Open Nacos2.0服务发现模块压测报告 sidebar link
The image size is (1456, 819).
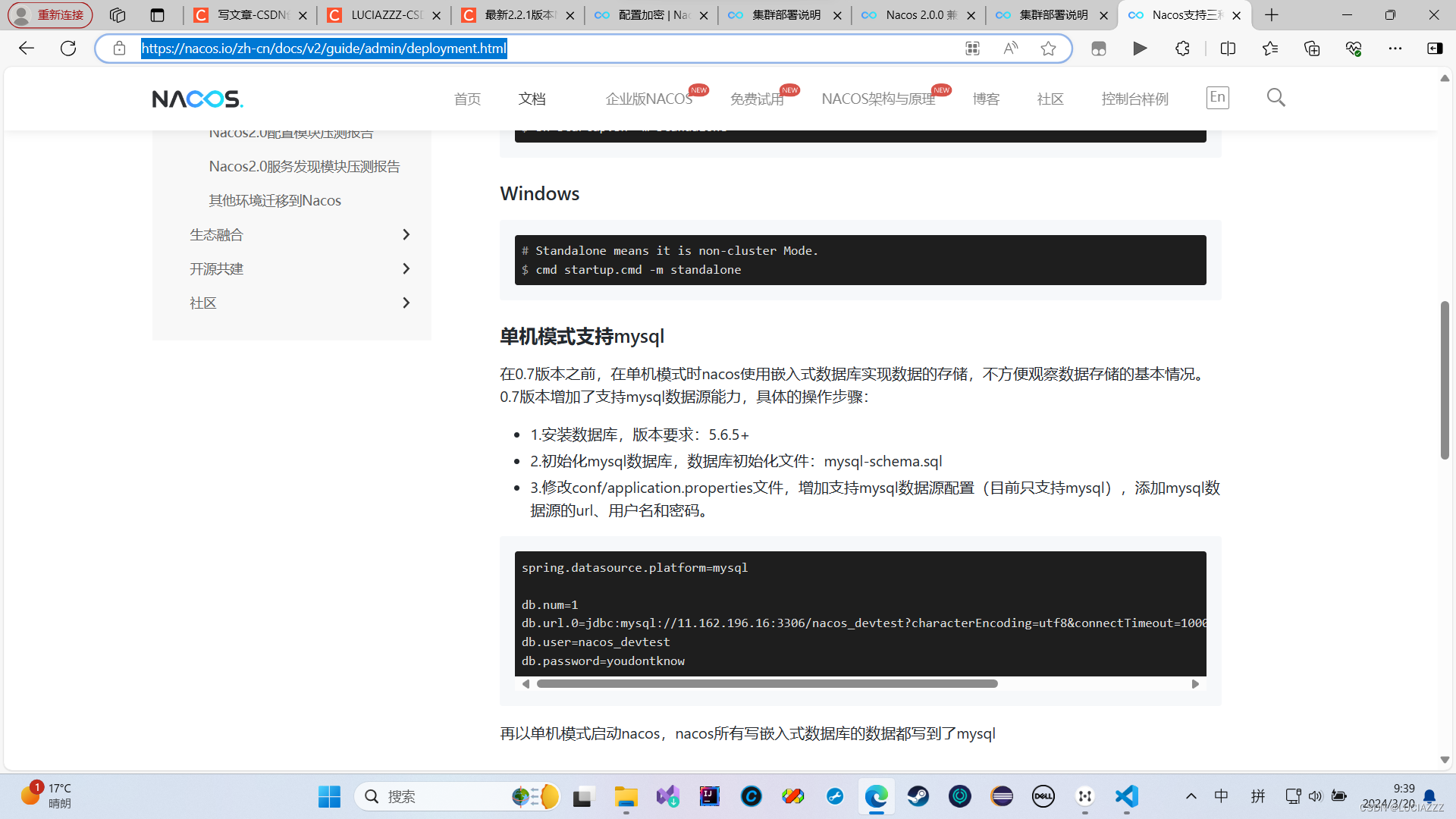pos(304,166)
